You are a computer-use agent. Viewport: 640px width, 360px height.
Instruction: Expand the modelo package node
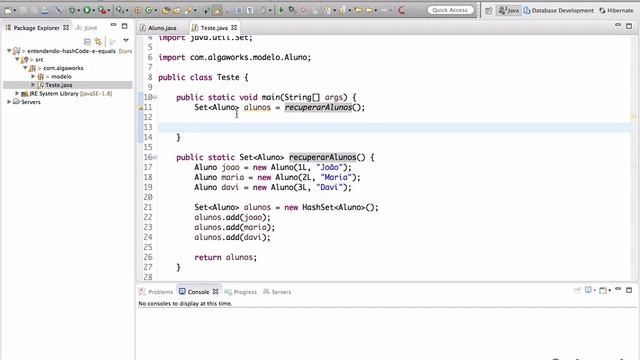point(33,76)
